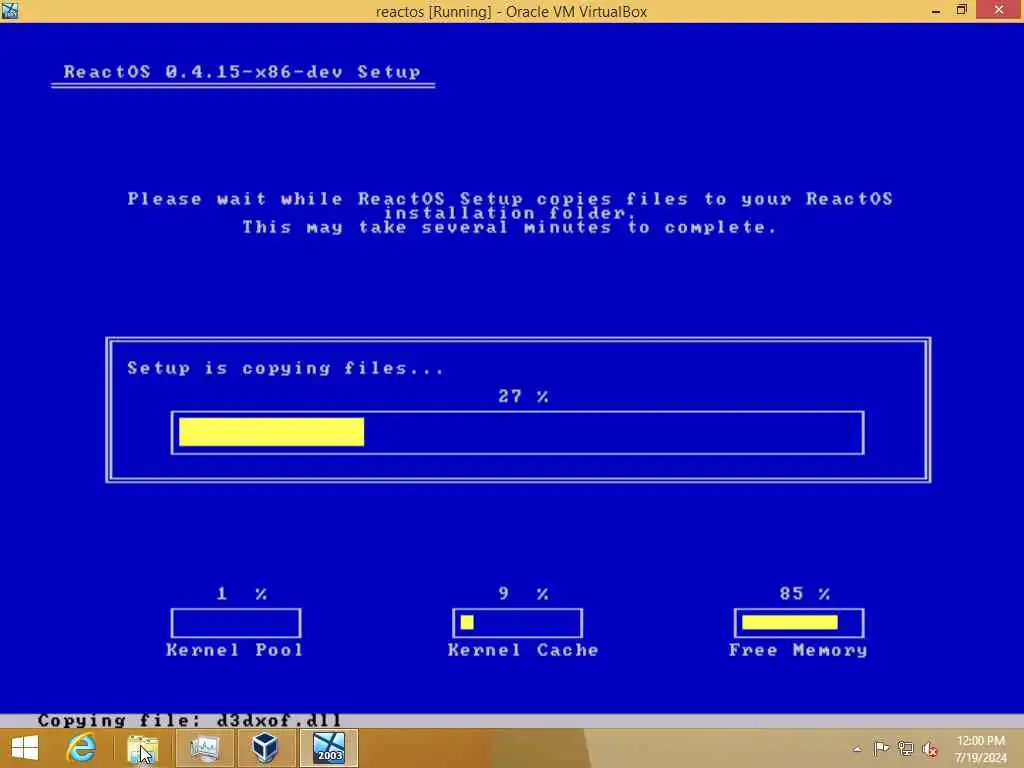1024x768 pixels.
Task: Show hidden system tray icons
Action: point(857,749)
